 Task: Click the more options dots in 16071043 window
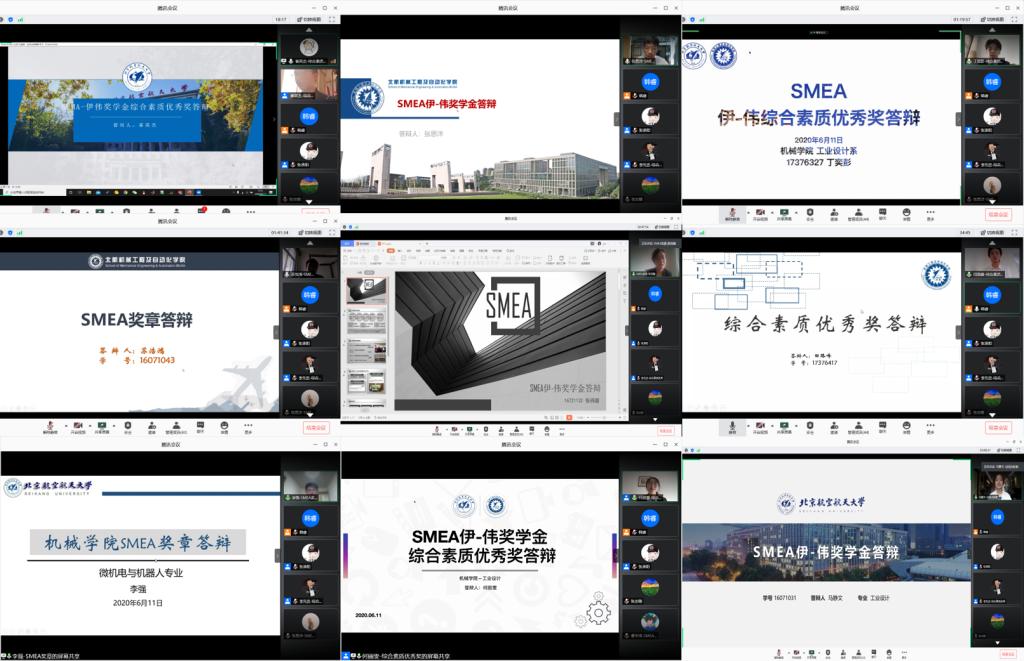pyautogui.click(x=248, y=427)
